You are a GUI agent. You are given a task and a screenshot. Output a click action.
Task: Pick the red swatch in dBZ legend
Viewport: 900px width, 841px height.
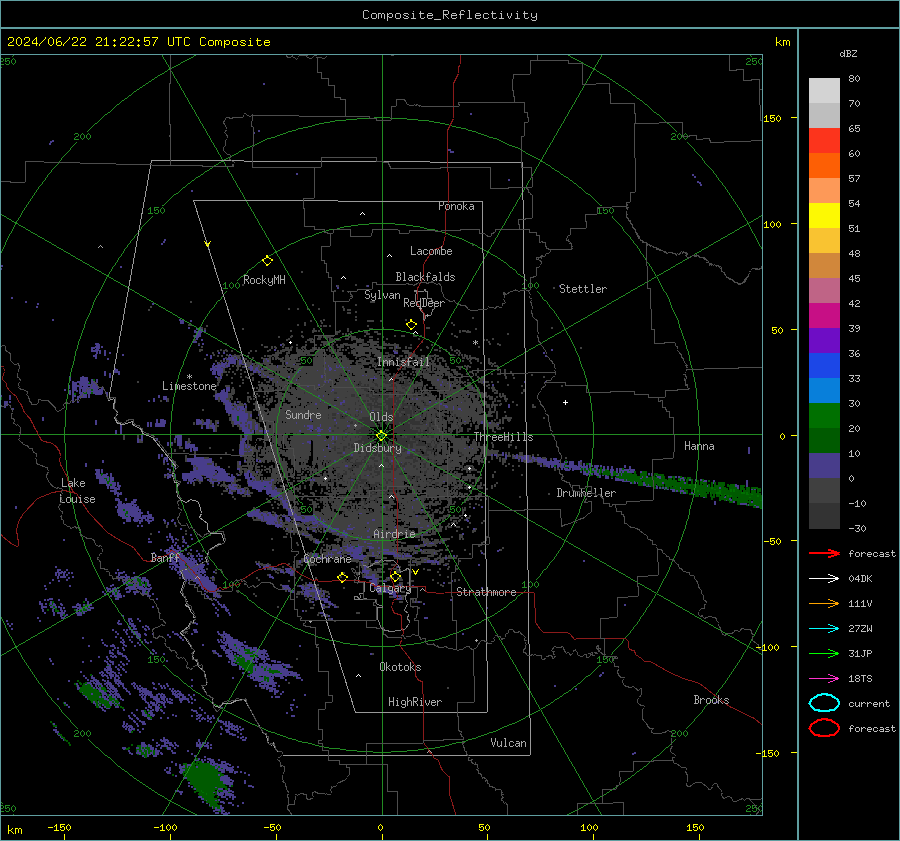pyautogui.click(x=824, y=141)
